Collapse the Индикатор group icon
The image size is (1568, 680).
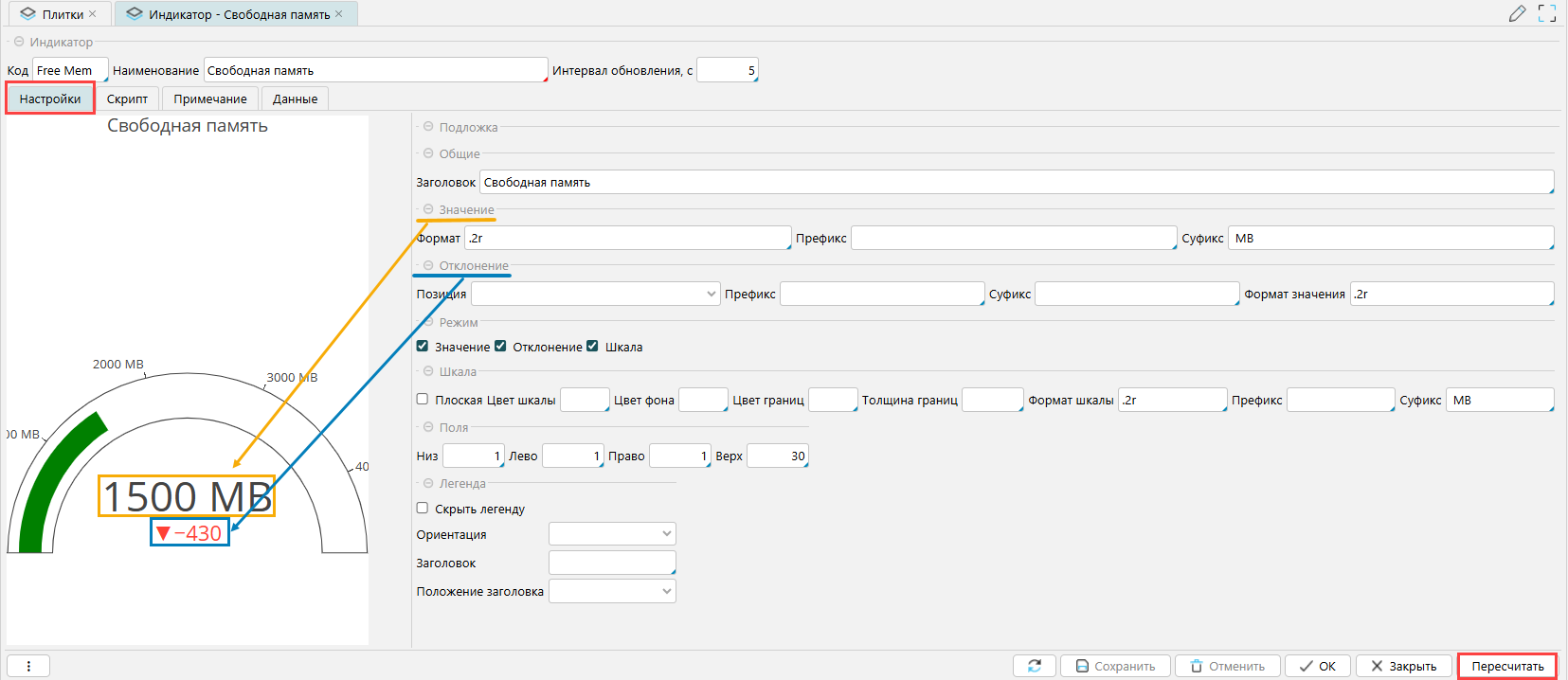tap(19, 42)
